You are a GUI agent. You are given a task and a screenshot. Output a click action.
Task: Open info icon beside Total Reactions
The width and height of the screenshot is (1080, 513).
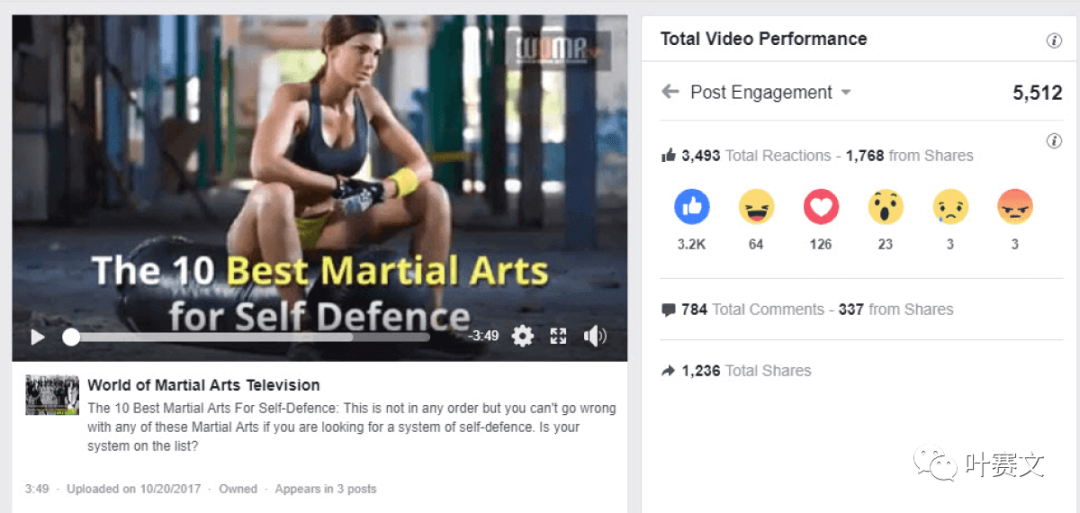(x=1054, y=141)
